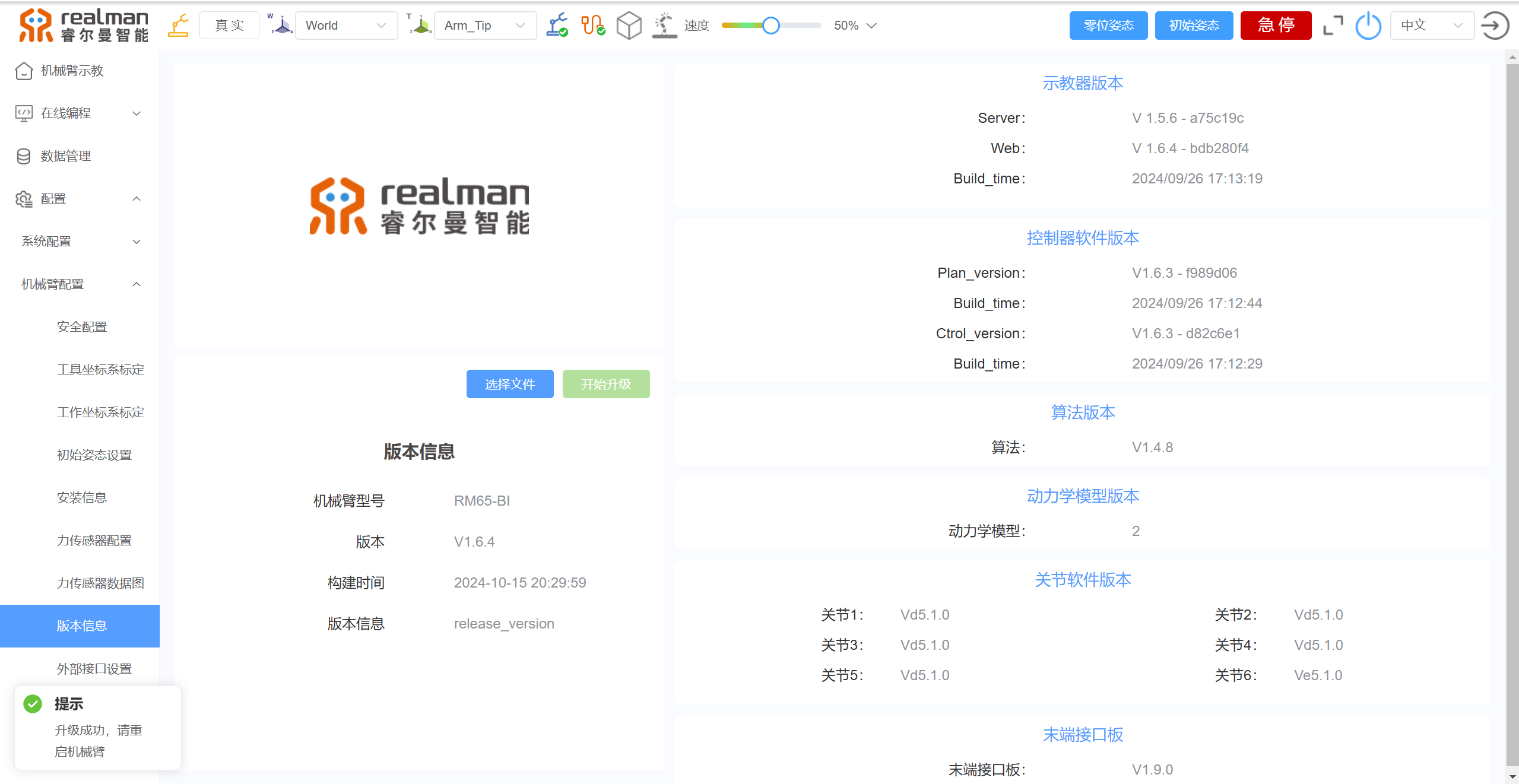Viewport: 1519px width, 784px height.
Task: Select 安全配置 menu item
Action: pyautogui.click(x=82, y=327)
